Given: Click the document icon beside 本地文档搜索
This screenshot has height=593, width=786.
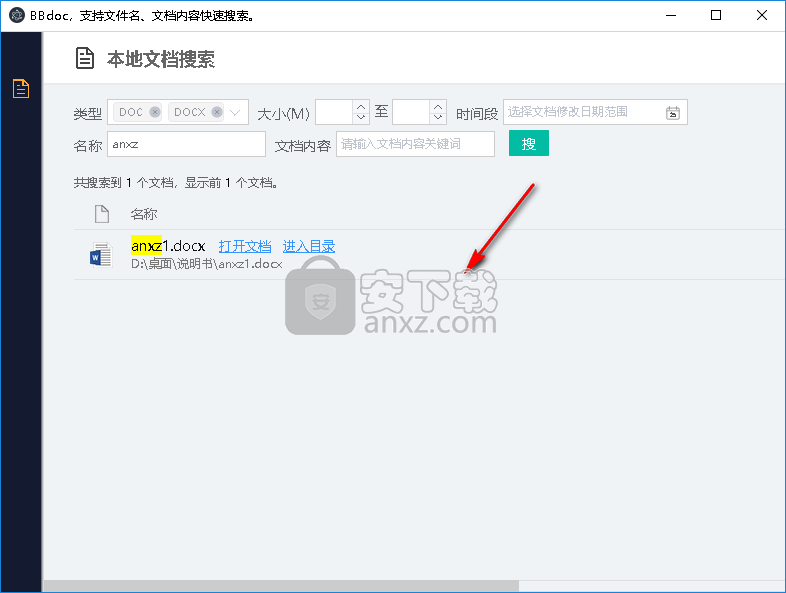Looking at the screenshot, I should [85, 58].
